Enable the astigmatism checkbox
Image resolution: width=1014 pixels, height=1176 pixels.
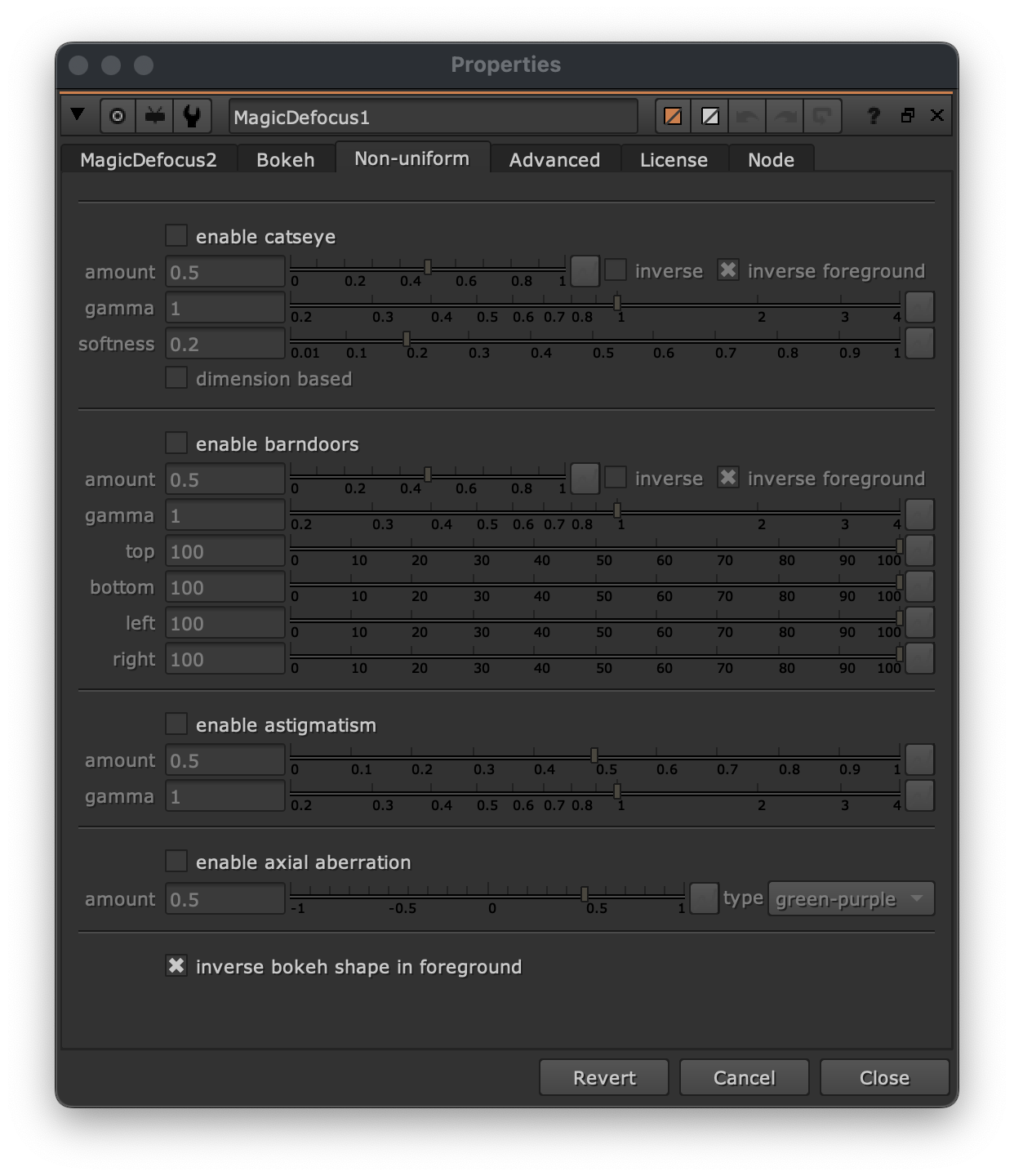tap(176, 724)
